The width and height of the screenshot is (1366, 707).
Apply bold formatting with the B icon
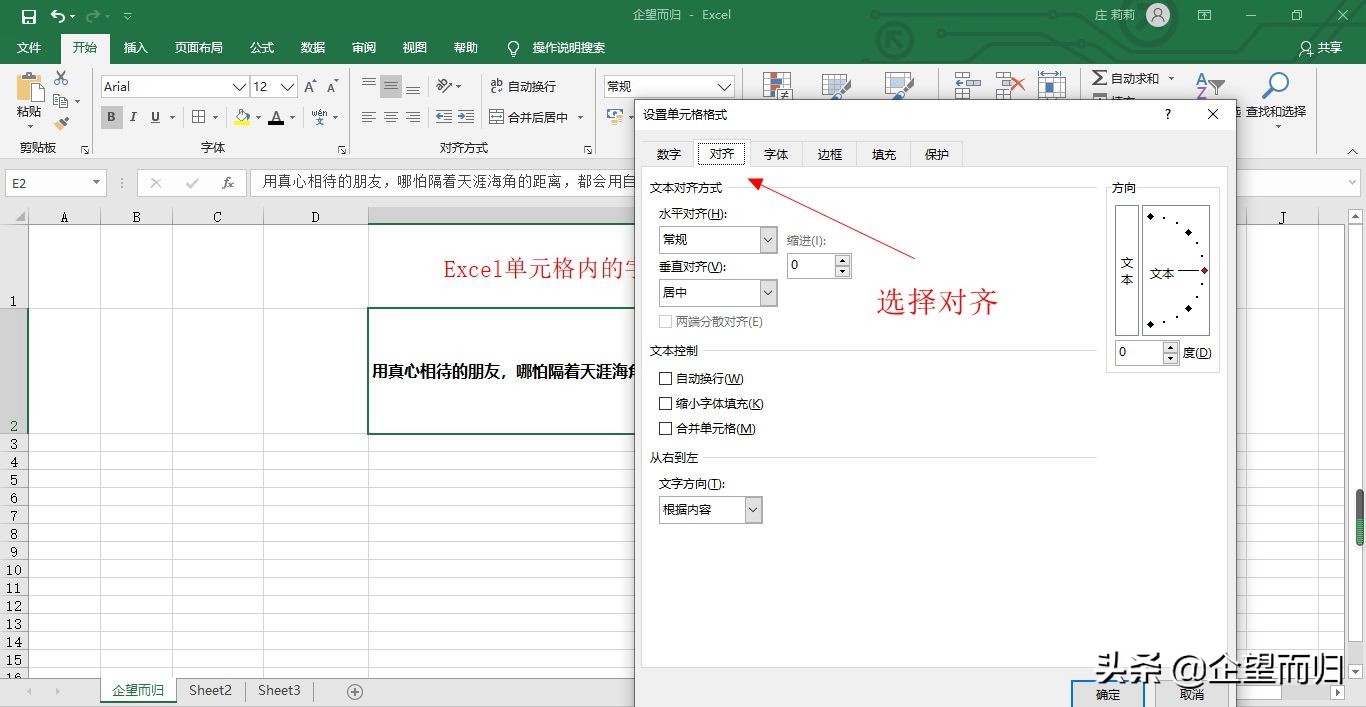[111, 117]
